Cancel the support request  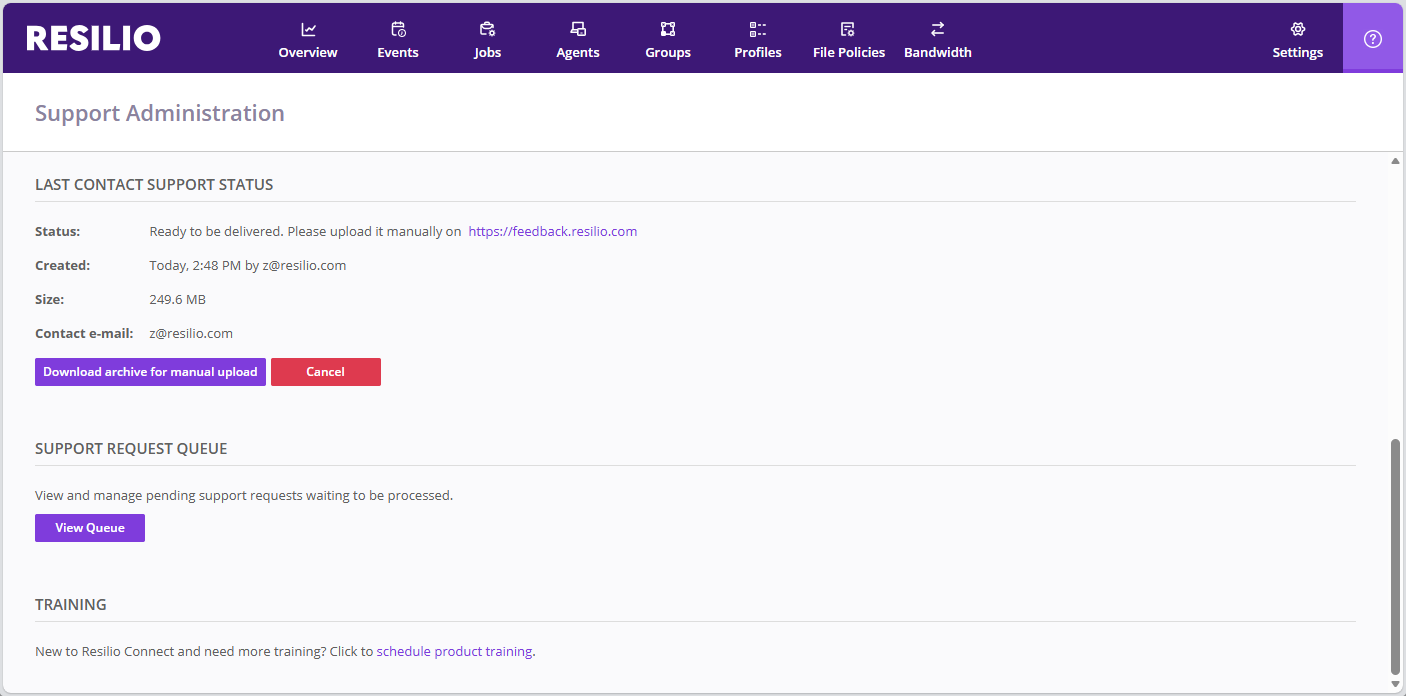(x=326, y=372)
